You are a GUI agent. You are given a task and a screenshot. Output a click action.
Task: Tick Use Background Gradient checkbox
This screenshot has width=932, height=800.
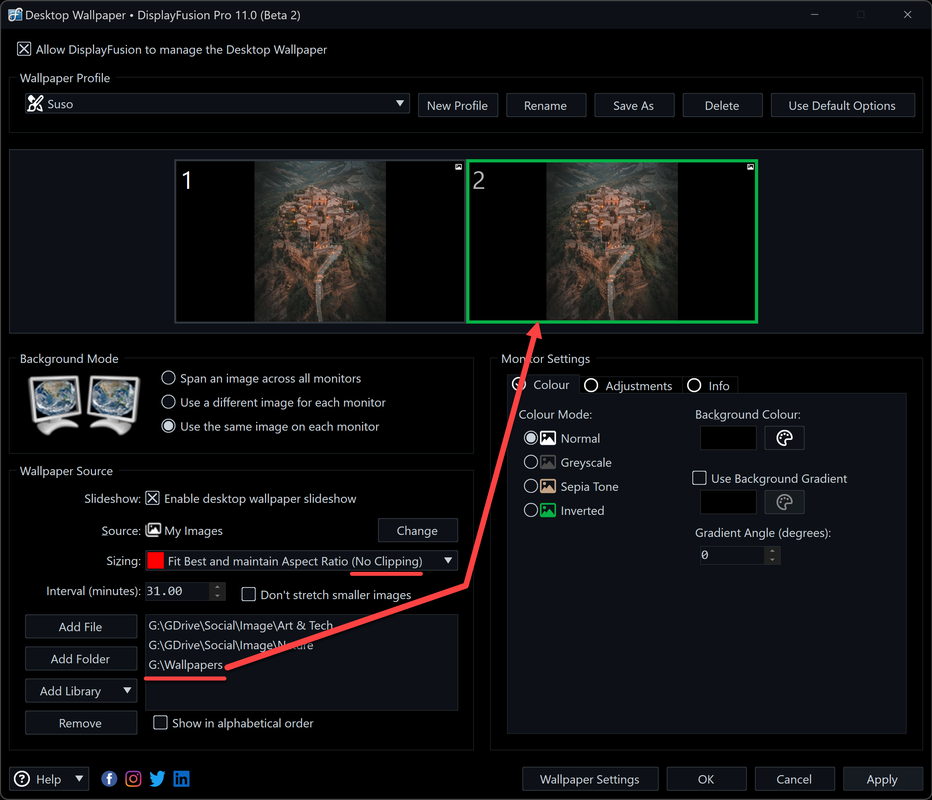click(x=700, y=478)
